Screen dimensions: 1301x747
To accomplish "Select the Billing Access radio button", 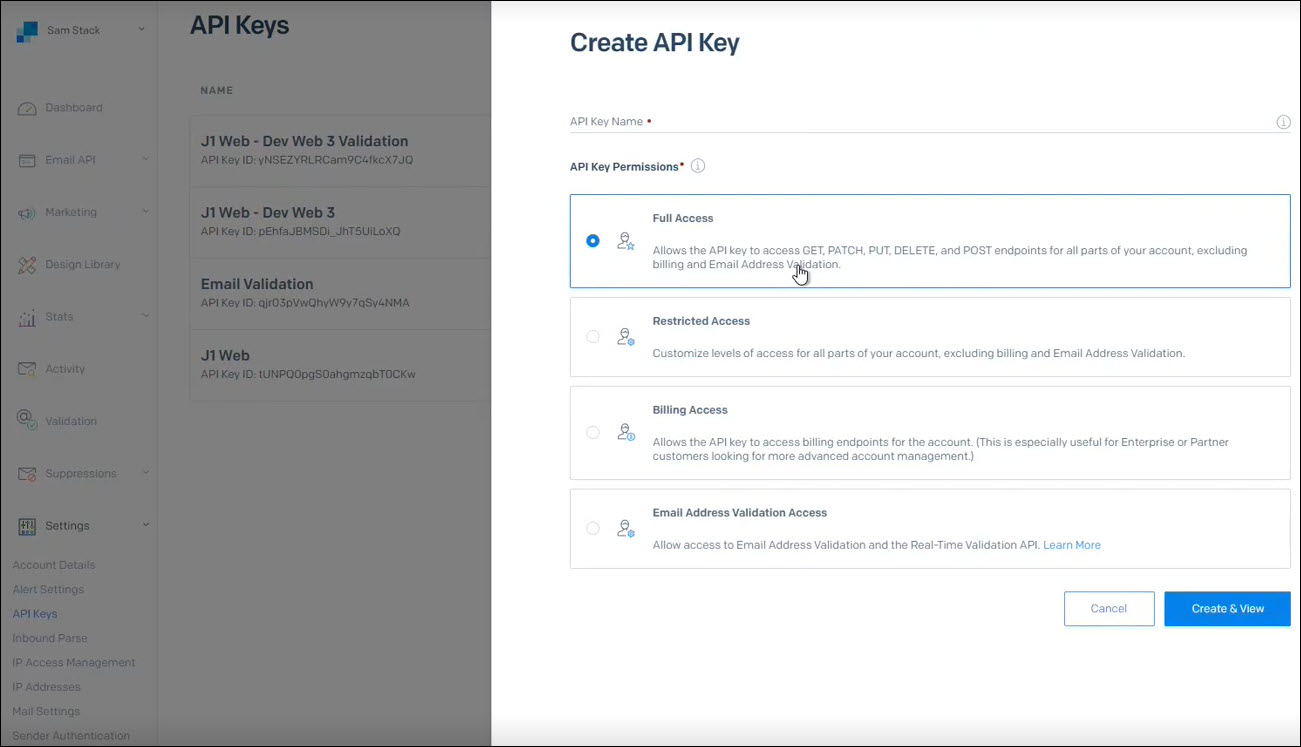I will [x=593, y=433].
